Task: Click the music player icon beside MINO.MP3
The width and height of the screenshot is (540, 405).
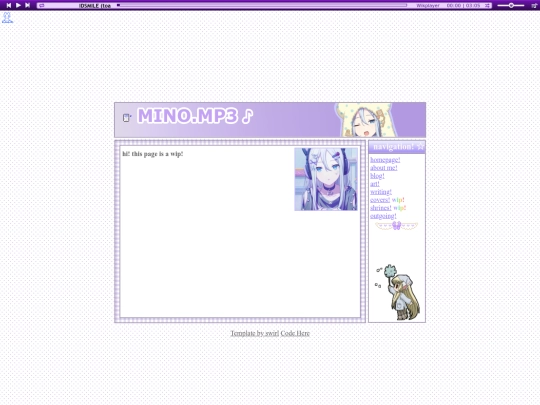Action: (127, 118)
